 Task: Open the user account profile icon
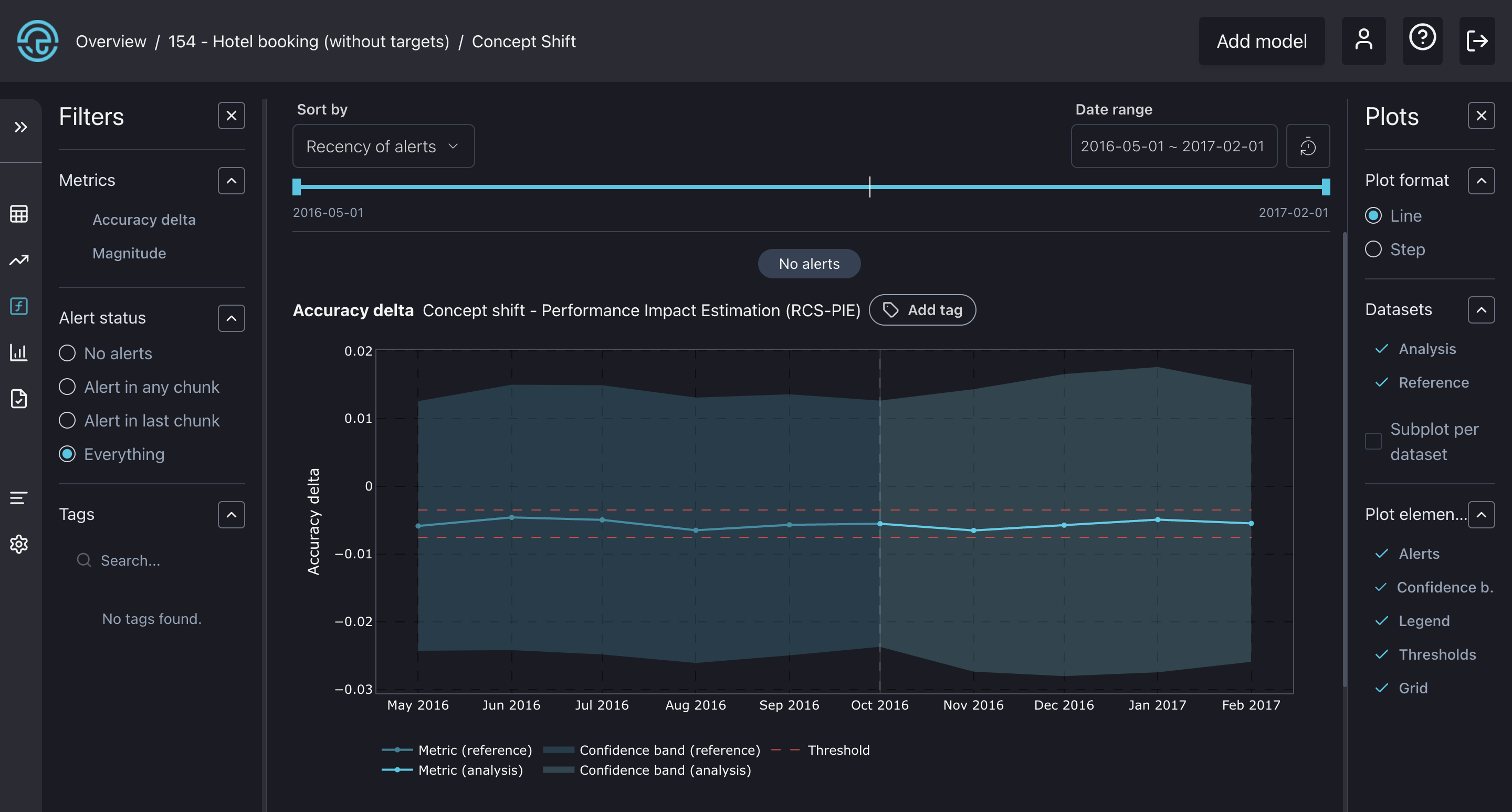[1363, 41]
